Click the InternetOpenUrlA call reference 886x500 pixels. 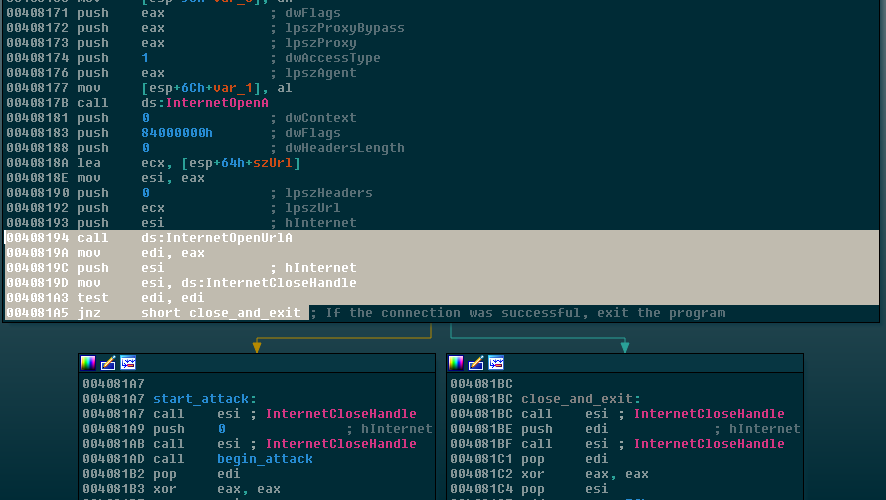[x=229, y=238]
